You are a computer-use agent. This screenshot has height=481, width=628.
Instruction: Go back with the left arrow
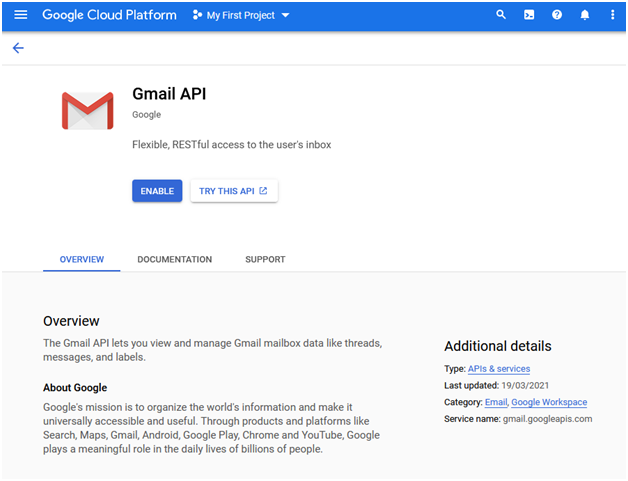(x=18, y=48)
